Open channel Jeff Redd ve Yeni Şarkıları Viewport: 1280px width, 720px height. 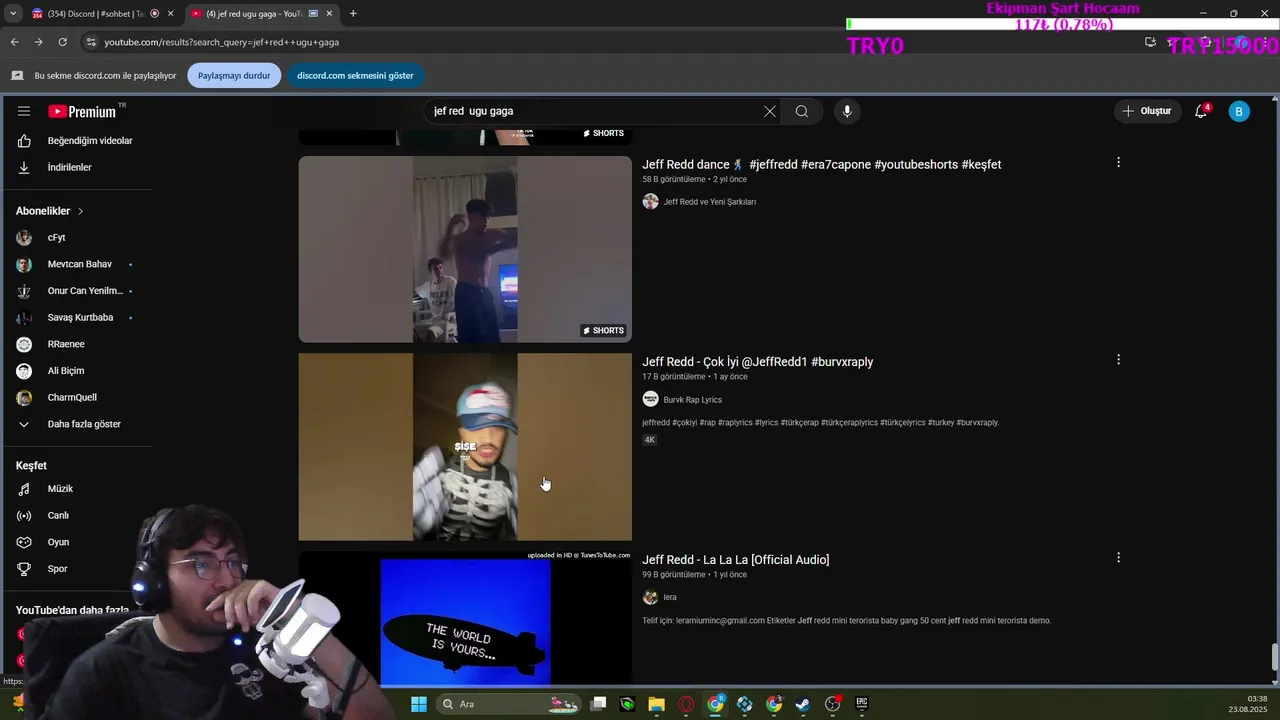(709, 202)
